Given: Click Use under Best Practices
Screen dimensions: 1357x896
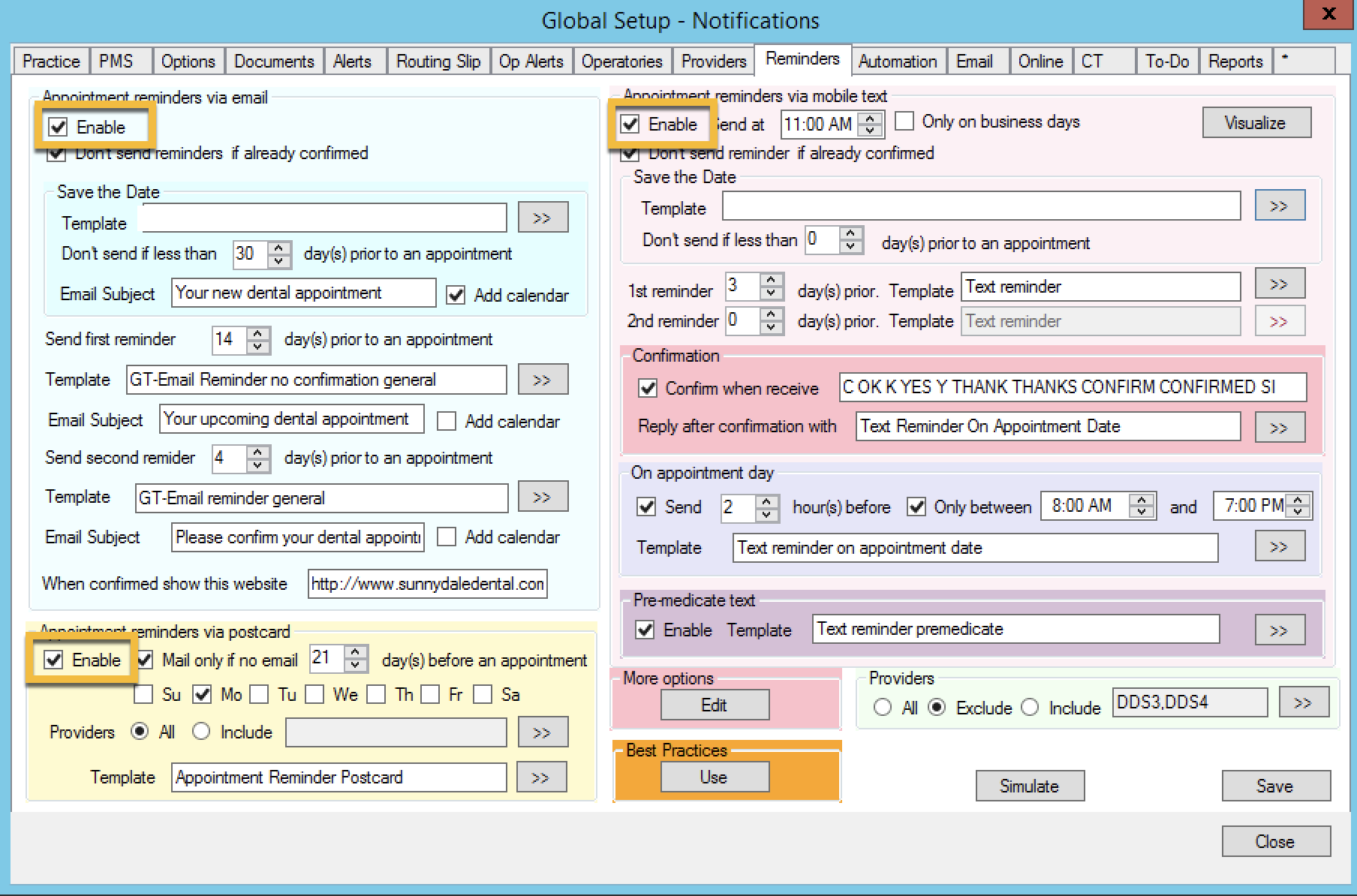Looking at the screenshot, I should point(714,777).
